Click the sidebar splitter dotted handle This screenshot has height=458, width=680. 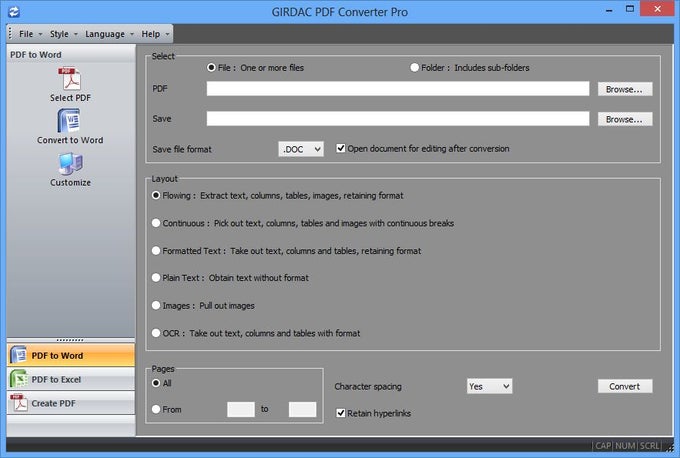70,340
